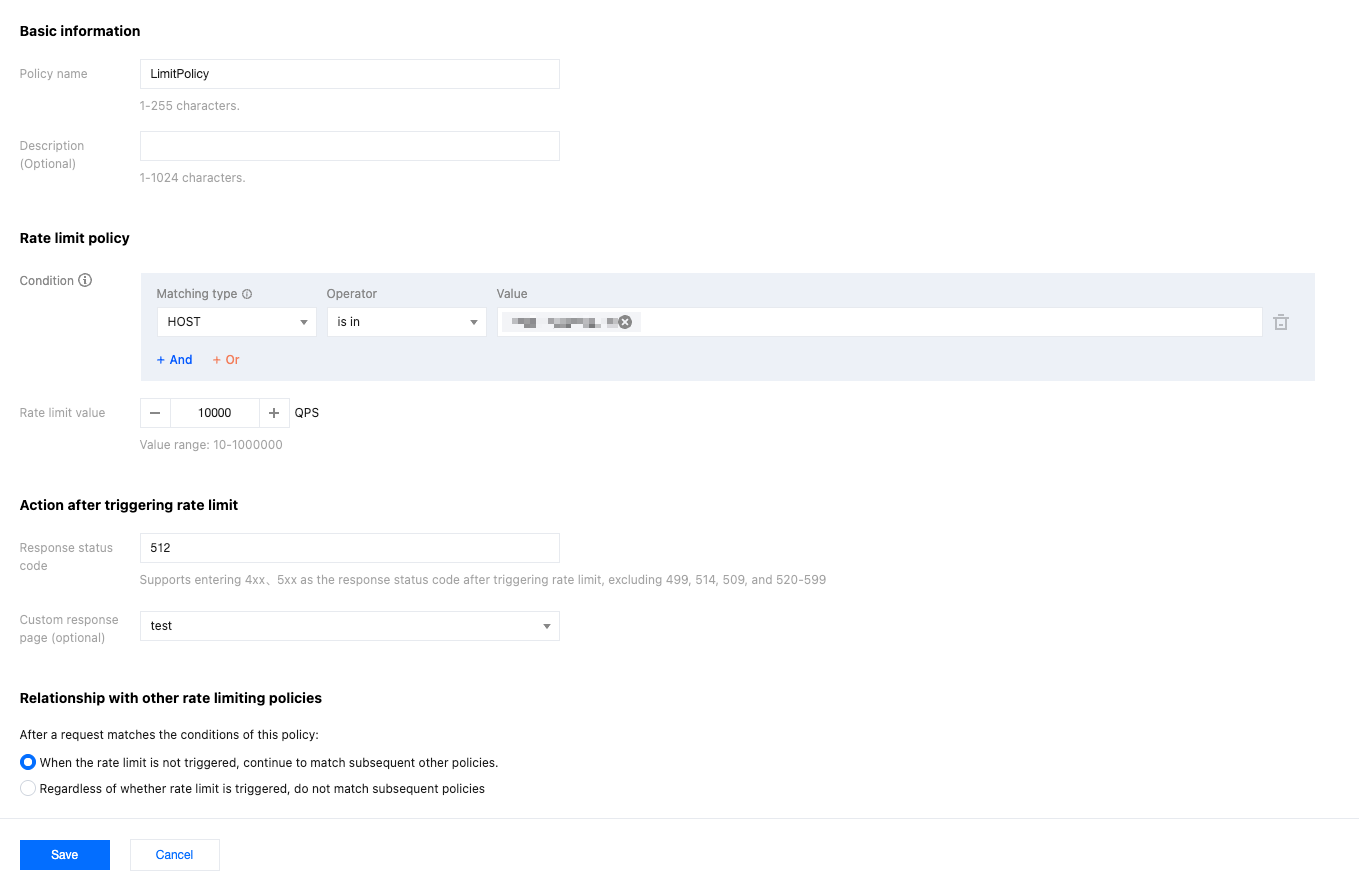1359x889 pixels.
Task: Focus the Description text field
Action: pyautogui.click(x=349, y=146)
